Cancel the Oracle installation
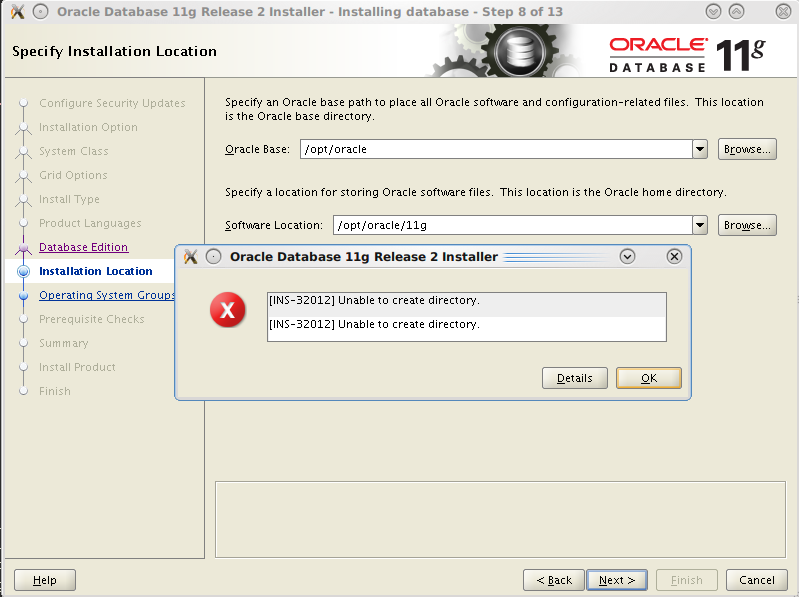The width and height of the screenshot is (799, 597). pos(757,580)
